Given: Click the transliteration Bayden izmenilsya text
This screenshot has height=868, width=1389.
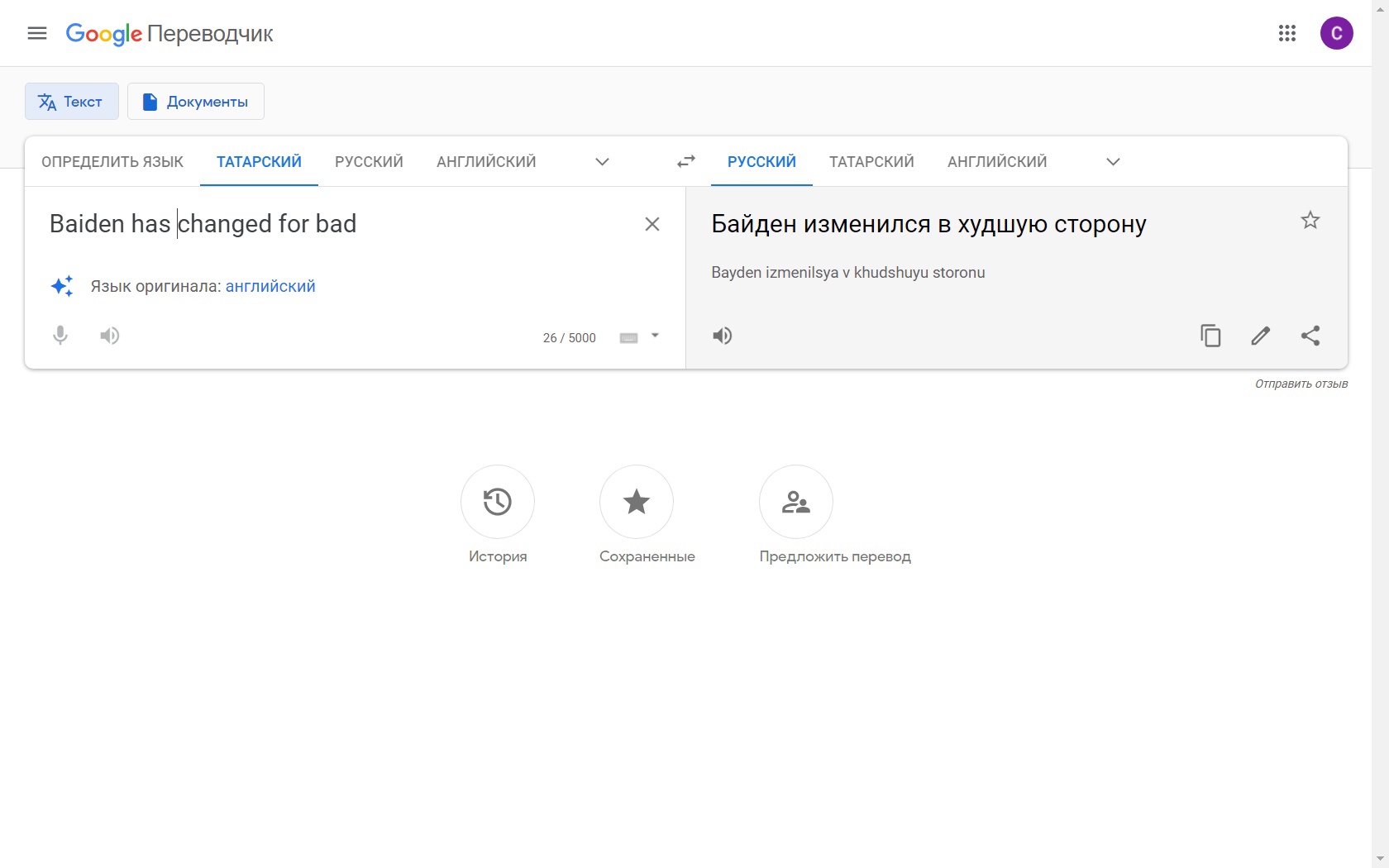Looking at the screenshot, I should pos(848,273).
